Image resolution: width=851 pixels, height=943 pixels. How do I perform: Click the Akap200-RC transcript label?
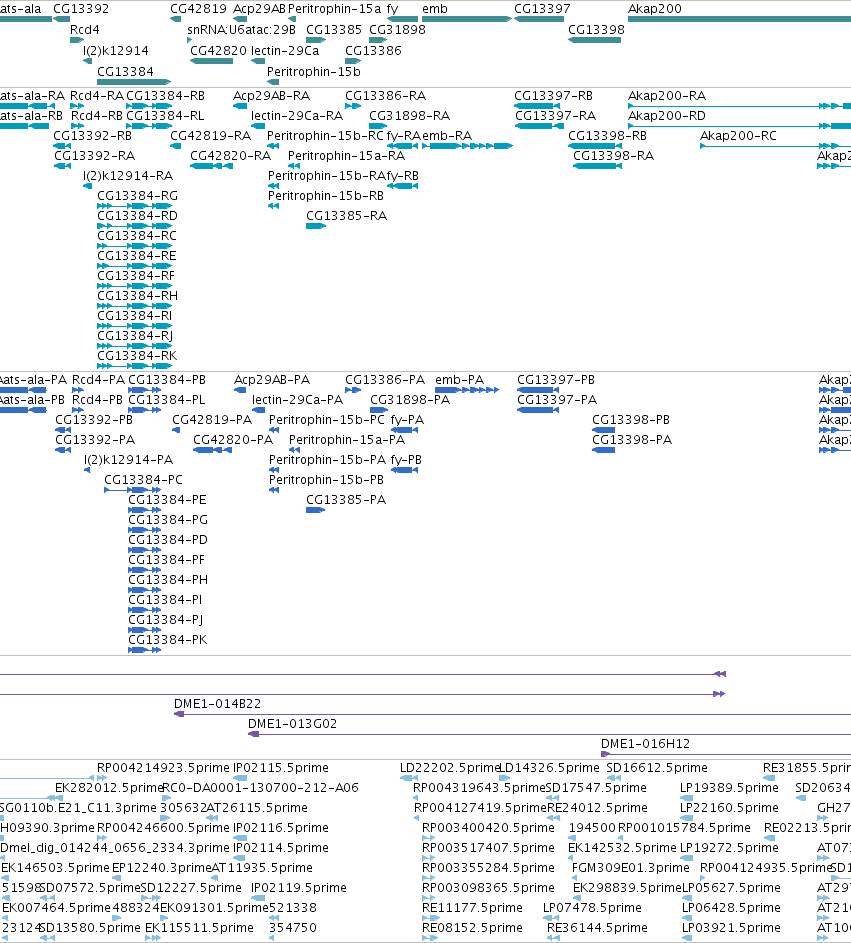[x=739, y=136]
